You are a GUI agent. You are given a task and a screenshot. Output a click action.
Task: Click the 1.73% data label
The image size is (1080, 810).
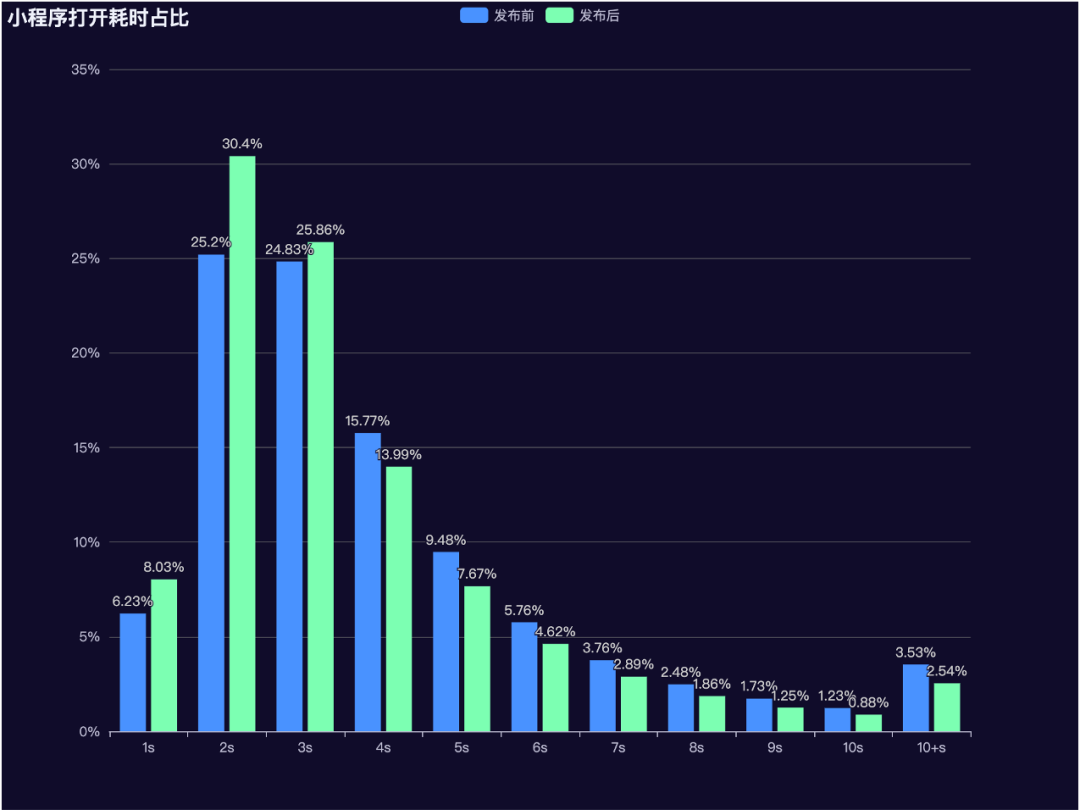point(759,686)
